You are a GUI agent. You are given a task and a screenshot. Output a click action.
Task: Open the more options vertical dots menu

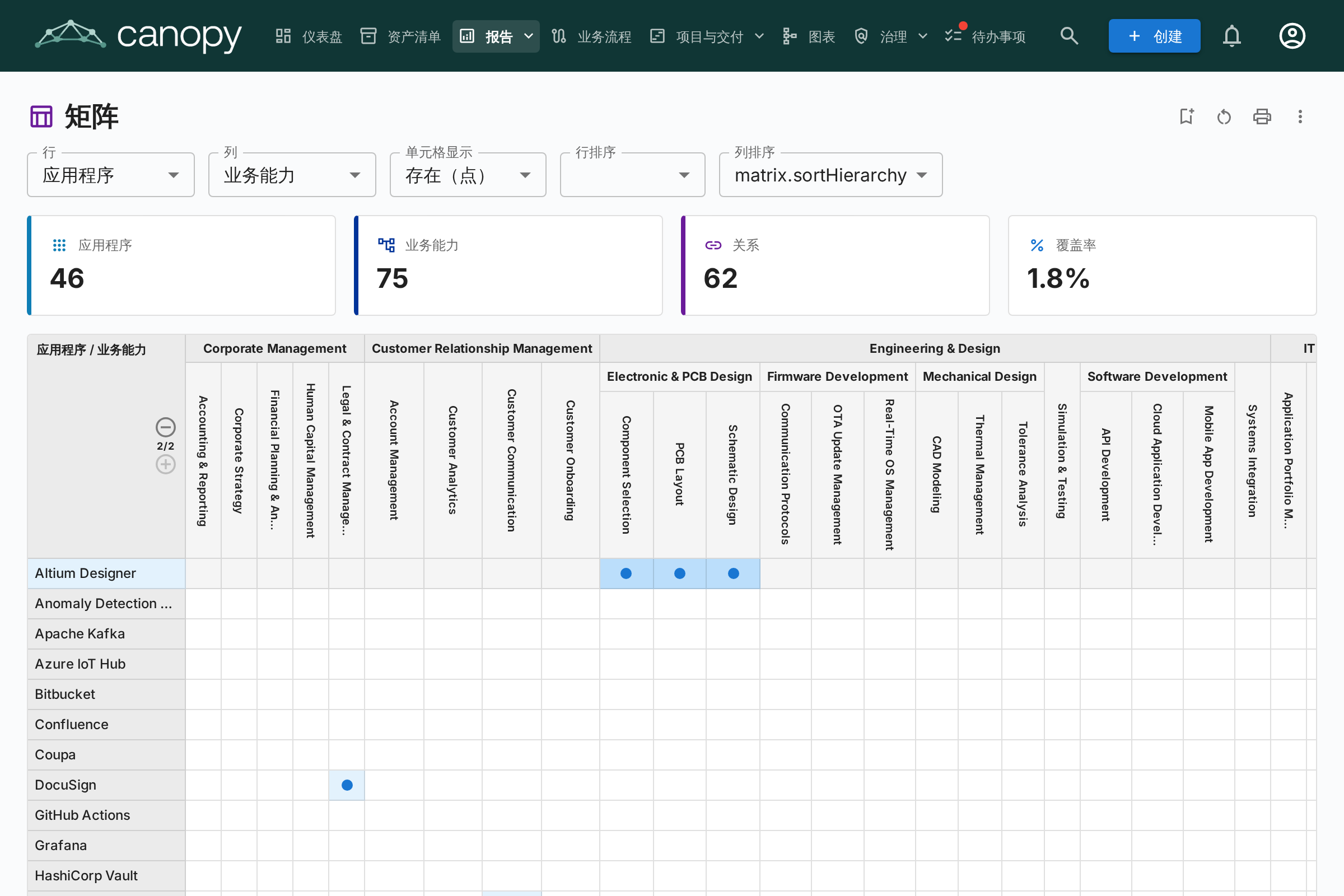point(1300,116)
